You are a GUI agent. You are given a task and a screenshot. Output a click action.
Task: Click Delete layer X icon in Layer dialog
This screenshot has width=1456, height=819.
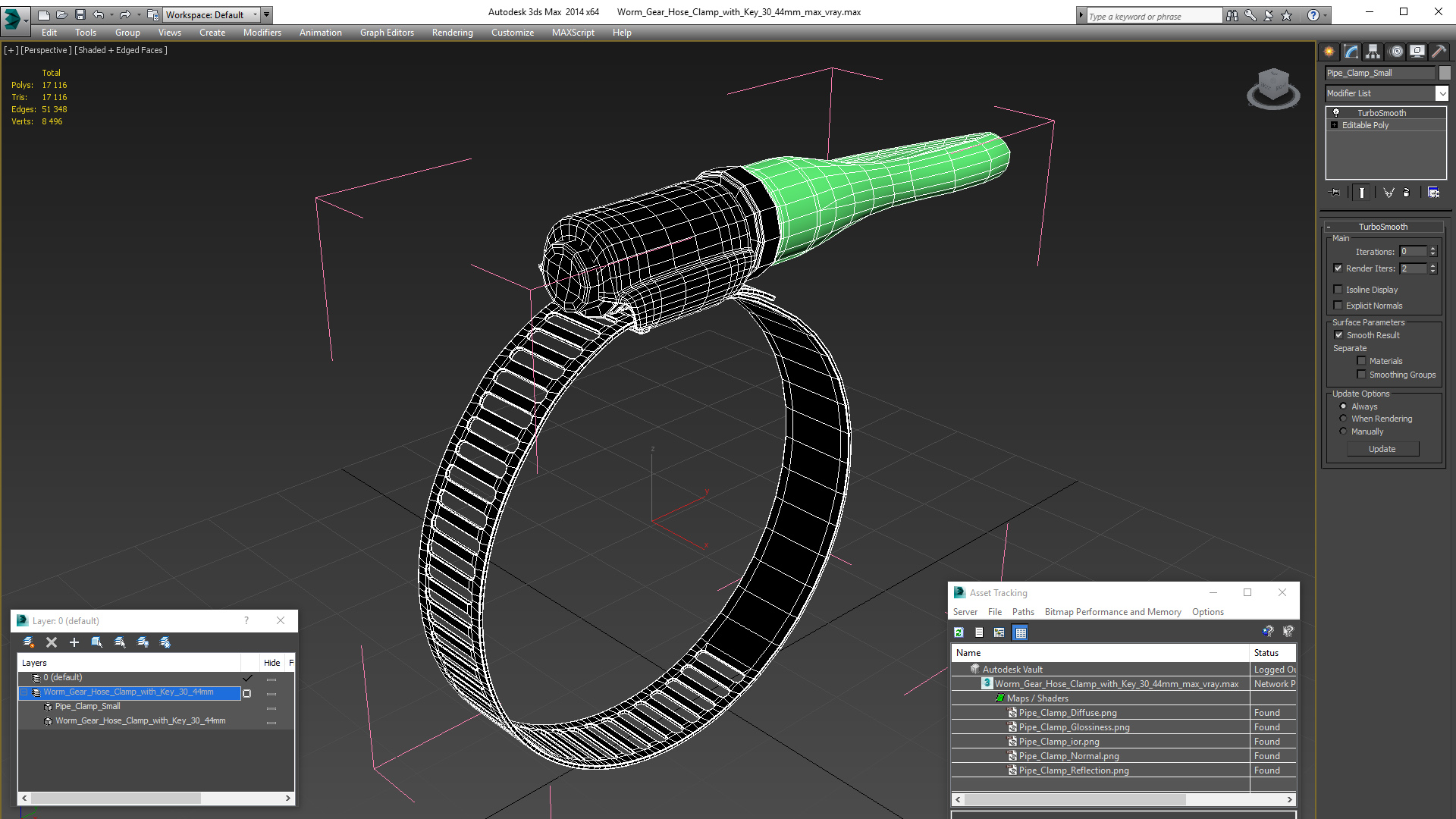pos(52,642)
